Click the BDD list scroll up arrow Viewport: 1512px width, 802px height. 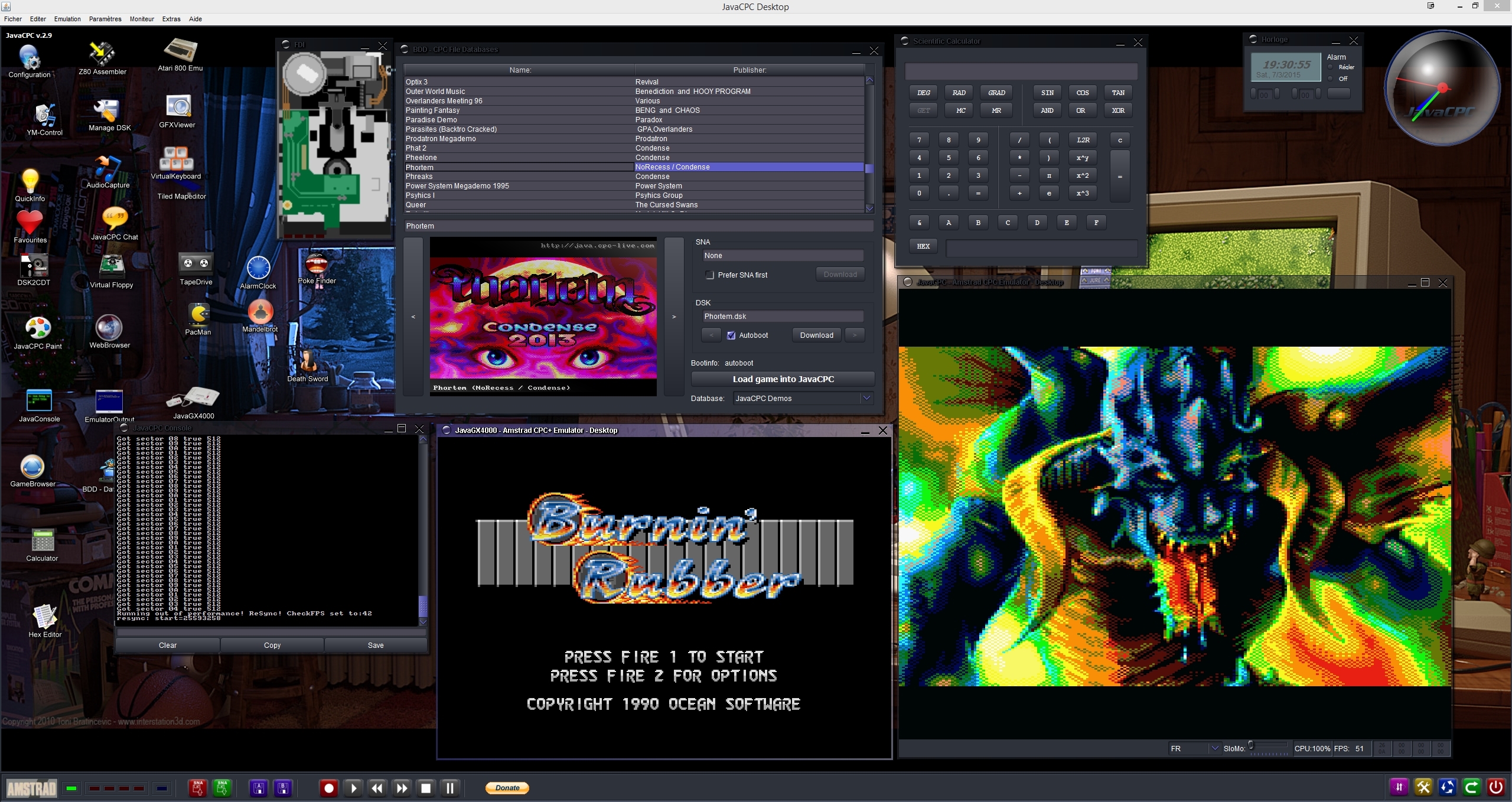tap(869, 80)
